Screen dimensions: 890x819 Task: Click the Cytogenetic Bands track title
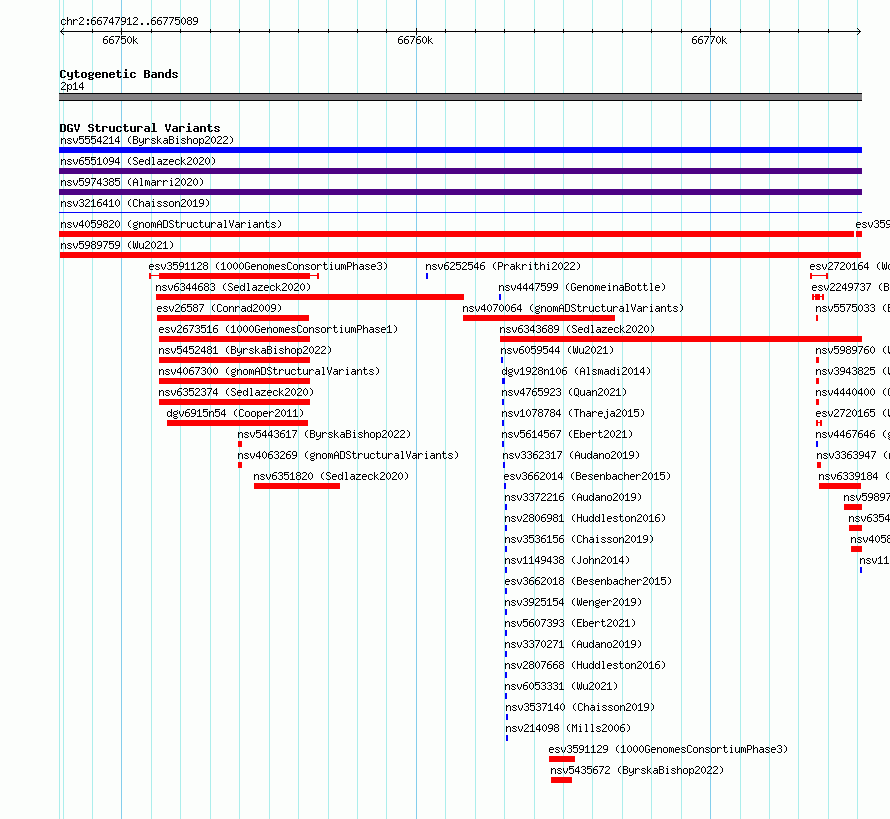click(x=119, y=74)
